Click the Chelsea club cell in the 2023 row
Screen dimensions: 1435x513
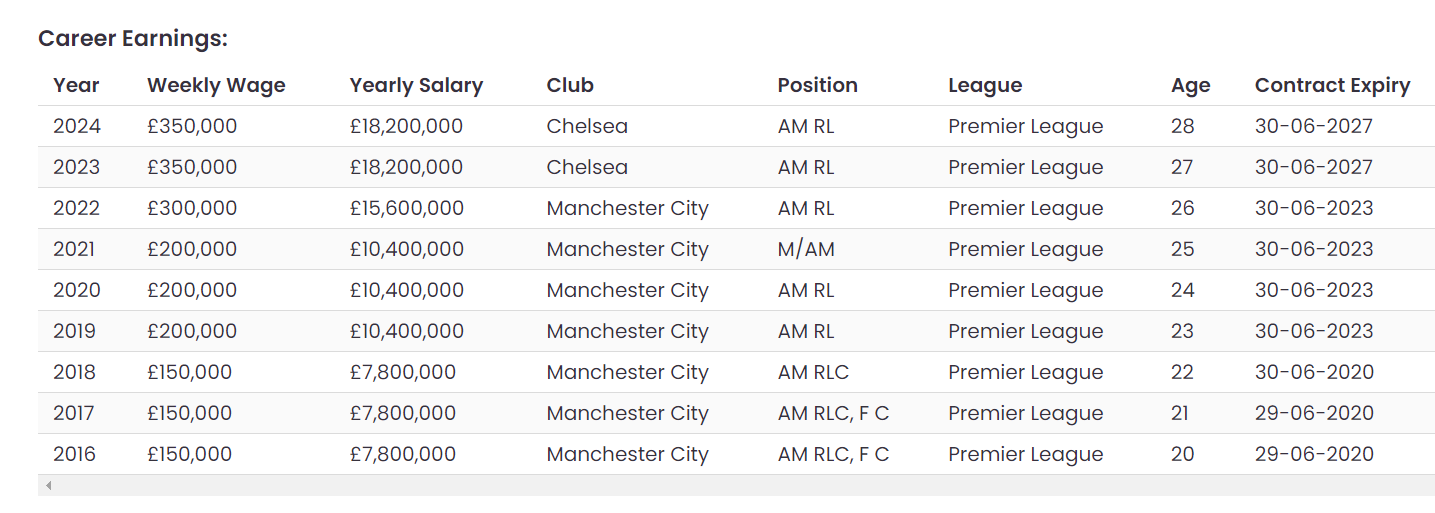point(587,168)
